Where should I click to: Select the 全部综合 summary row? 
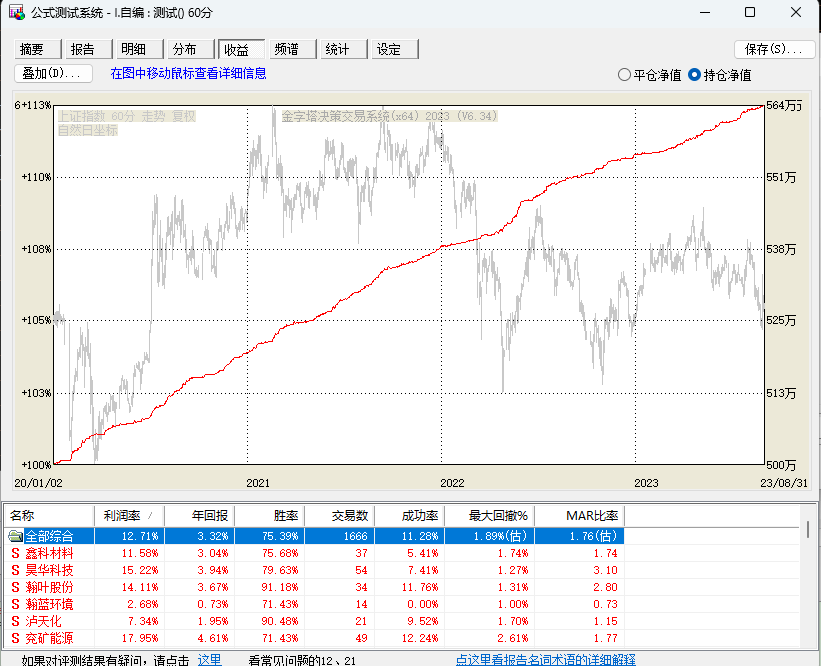point(314,536)
